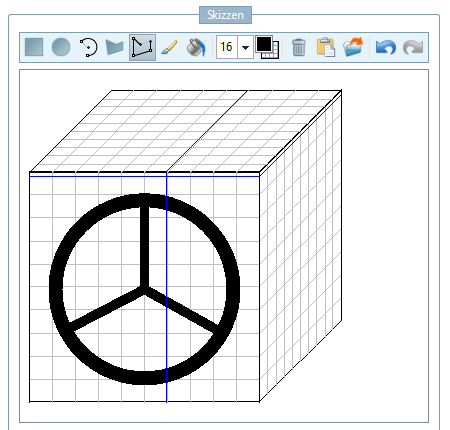The width and height of the screenshot is (450, 430).
Task: Select the circle shape tool
Action: (61, 47)
